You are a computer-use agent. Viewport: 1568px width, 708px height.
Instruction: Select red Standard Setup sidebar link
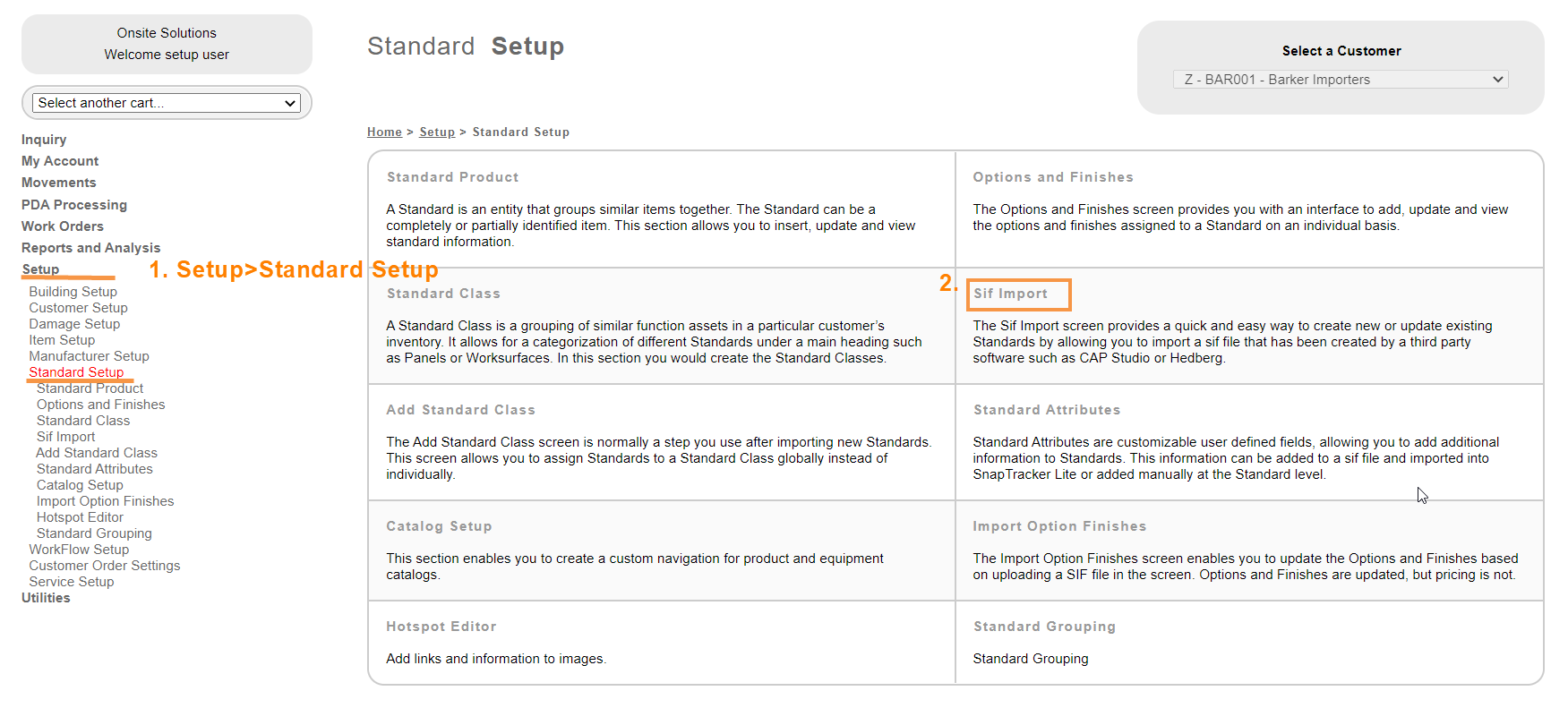coord(76,372)
